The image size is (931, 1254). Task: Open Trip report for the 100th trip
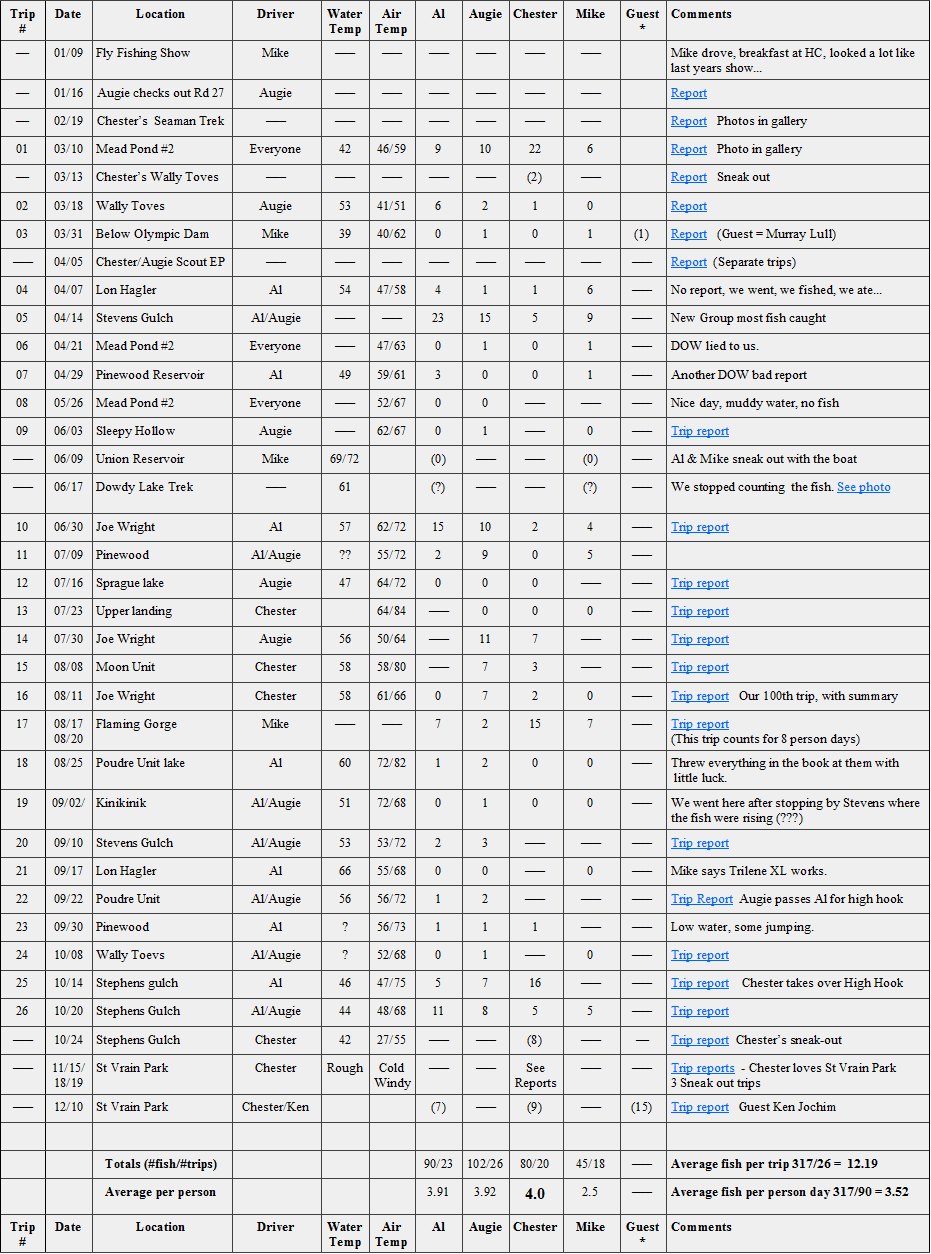(x=700, y=696)
